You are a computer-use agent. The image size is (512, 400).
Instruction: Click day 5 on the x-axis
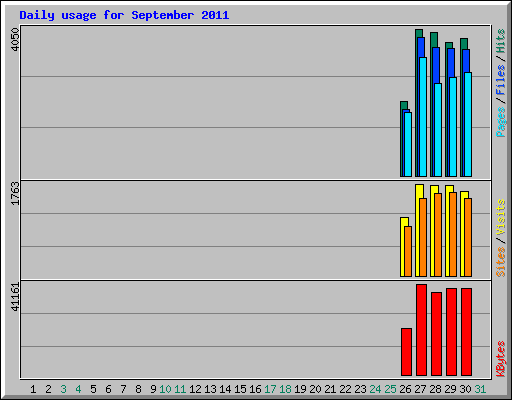click(x=93, y=389)
